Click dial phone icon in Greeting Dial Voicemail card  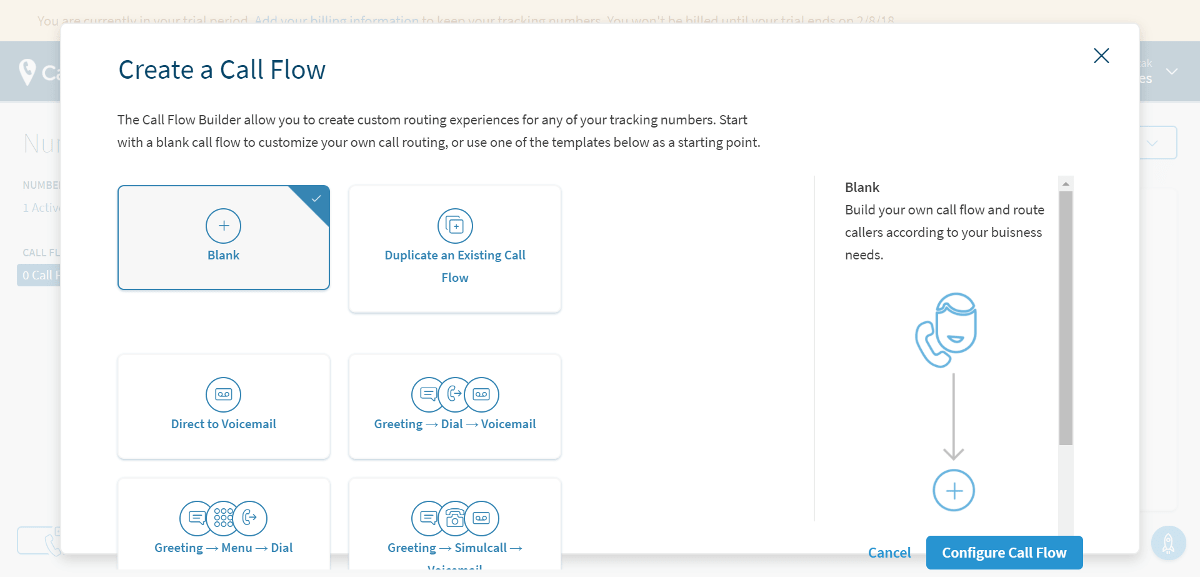[x=455, y=394]
